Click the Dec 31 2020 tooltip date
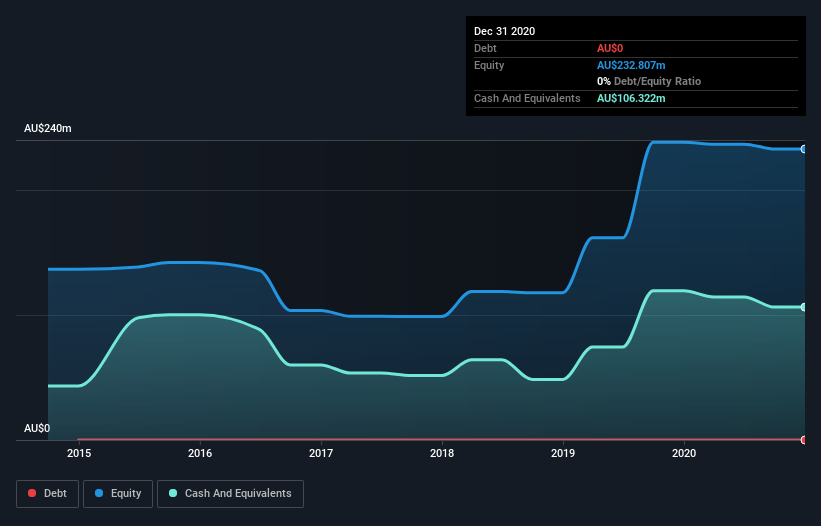The width and height of the screenshot is (821, 526). click(x=504, y=31)
